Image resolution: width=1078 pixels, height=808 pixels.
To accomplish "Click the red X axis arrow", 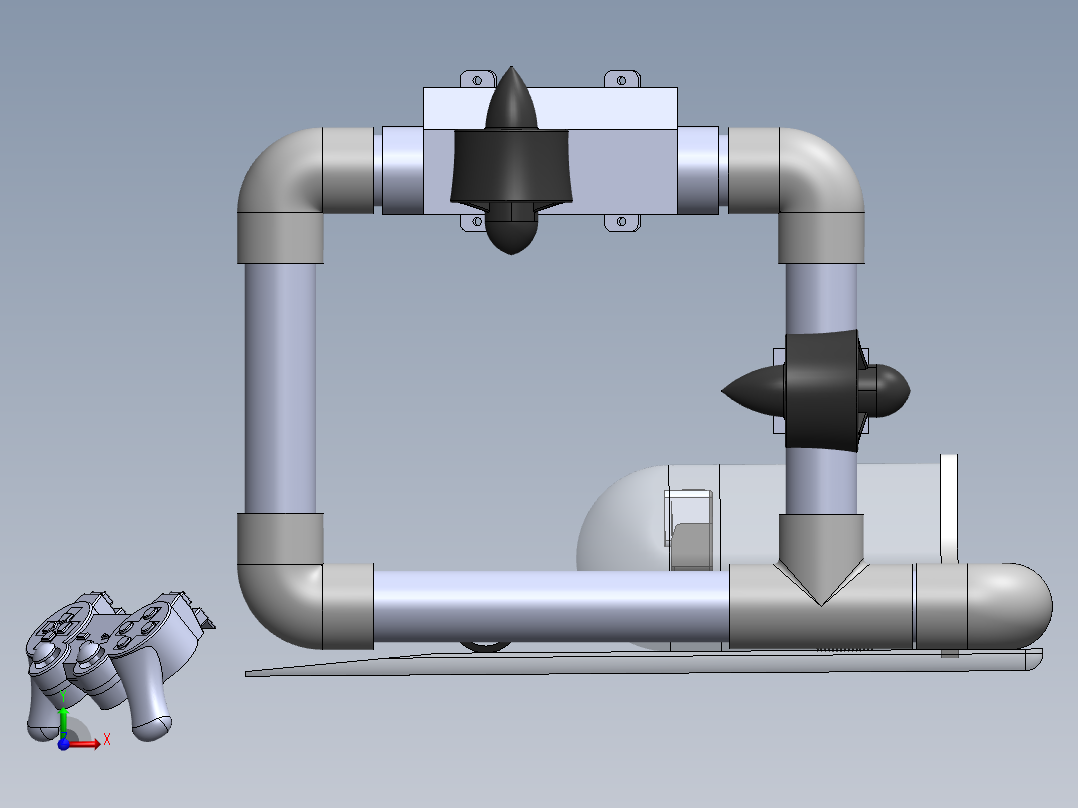I will (86, 743).
